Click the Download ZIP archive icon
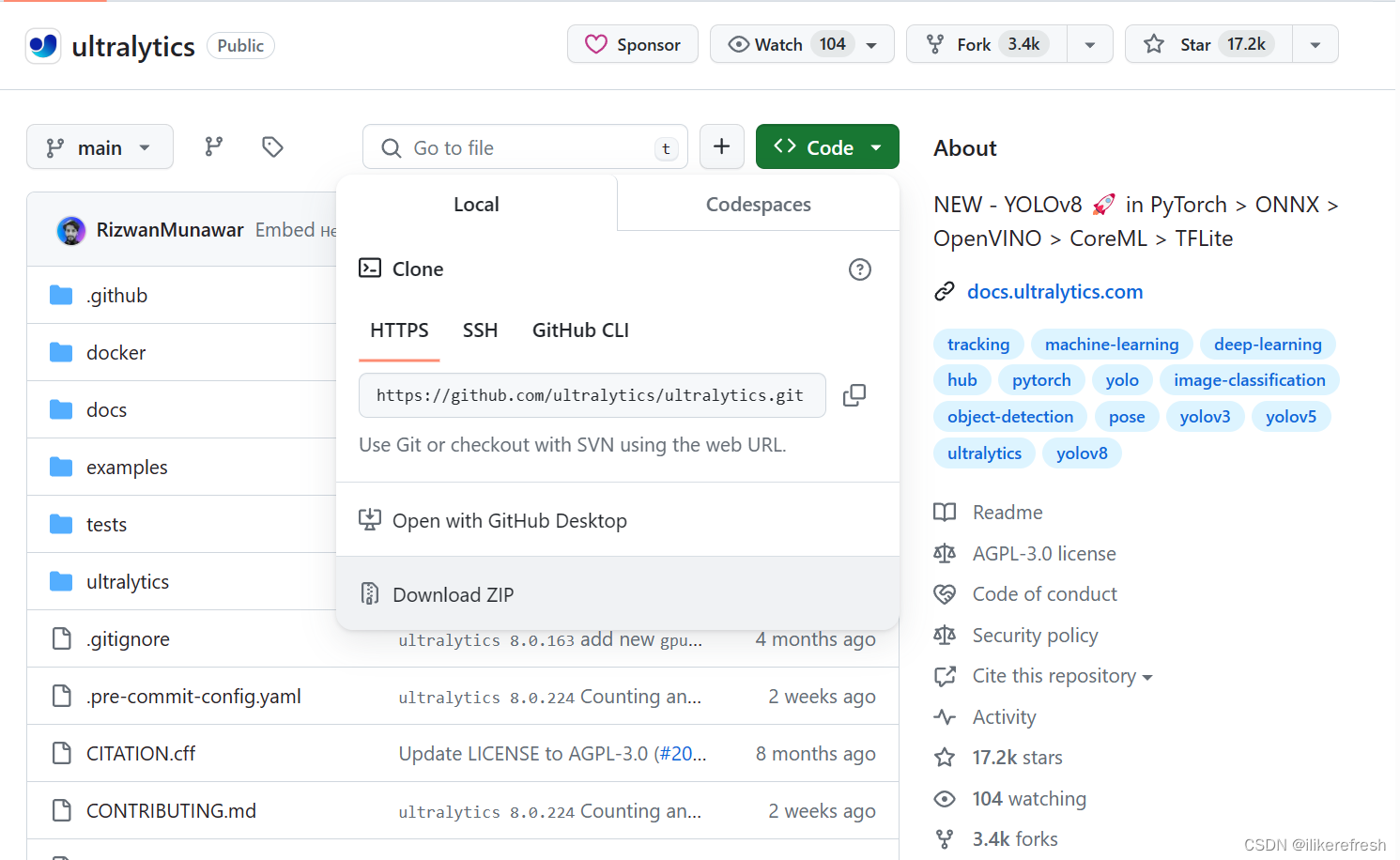Viewport: 1400px width, 860px height. click(370, 593)
